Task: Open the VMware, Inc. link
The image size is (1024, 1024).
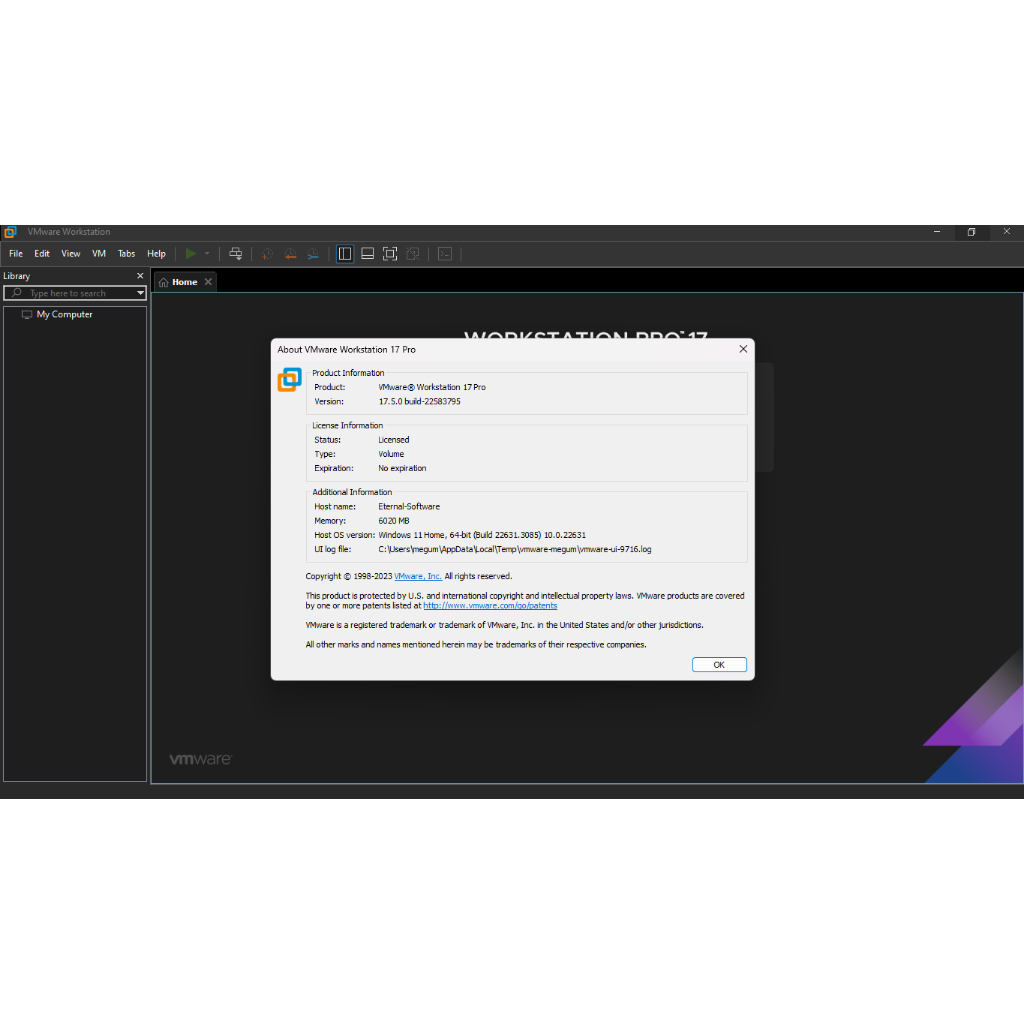Action: point(418,576)
